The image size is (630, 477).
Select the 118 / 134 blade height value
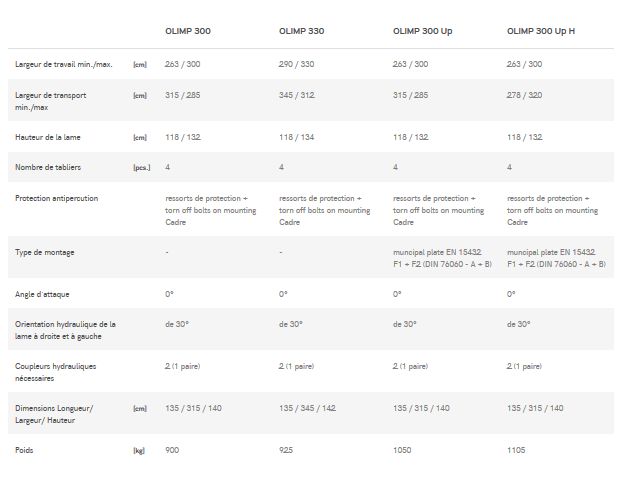click(297, 138)
